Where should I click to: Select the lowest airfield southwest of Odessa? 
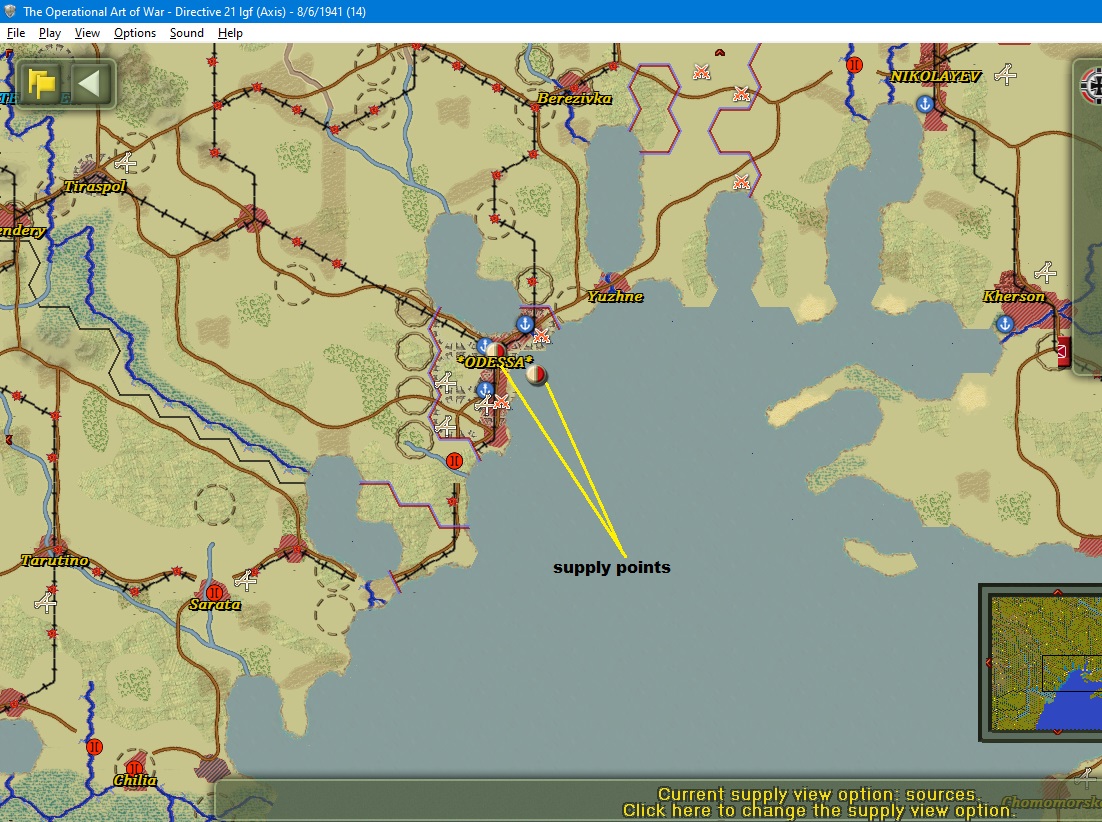coord(445,425)
